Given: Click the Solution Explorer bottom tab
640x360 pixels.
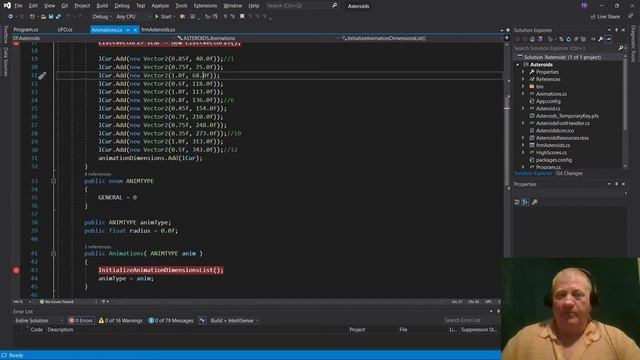Looking at the screenshot, I should click(x=533, y=173).
